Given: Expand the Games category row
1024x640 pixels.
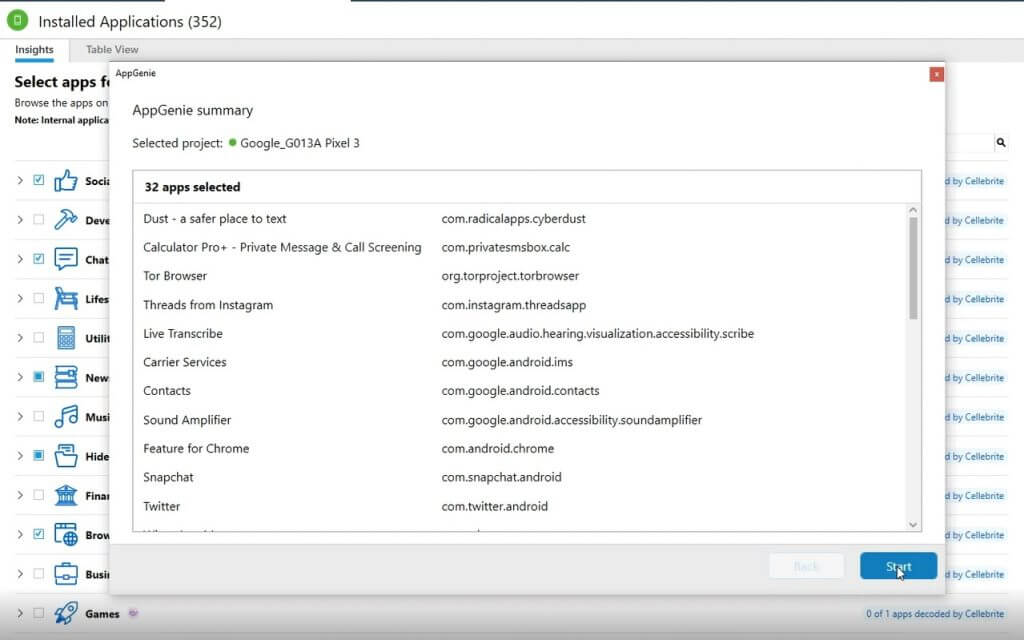Looking at the screenshot, I should click(x=20, y=613).
